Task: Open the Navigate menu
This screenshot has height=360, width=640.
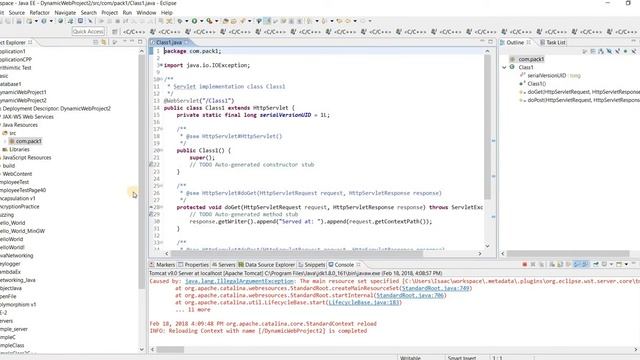Action: pos(65,13)
